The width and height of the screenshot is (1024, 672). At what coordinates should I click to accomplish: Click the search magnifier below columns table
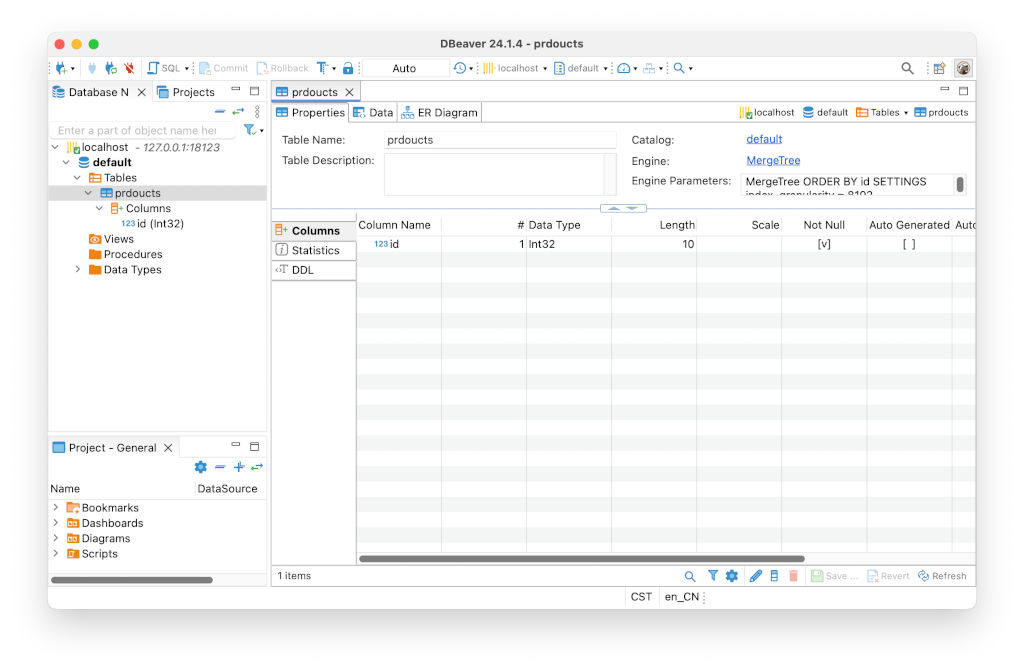coord(690,576)
